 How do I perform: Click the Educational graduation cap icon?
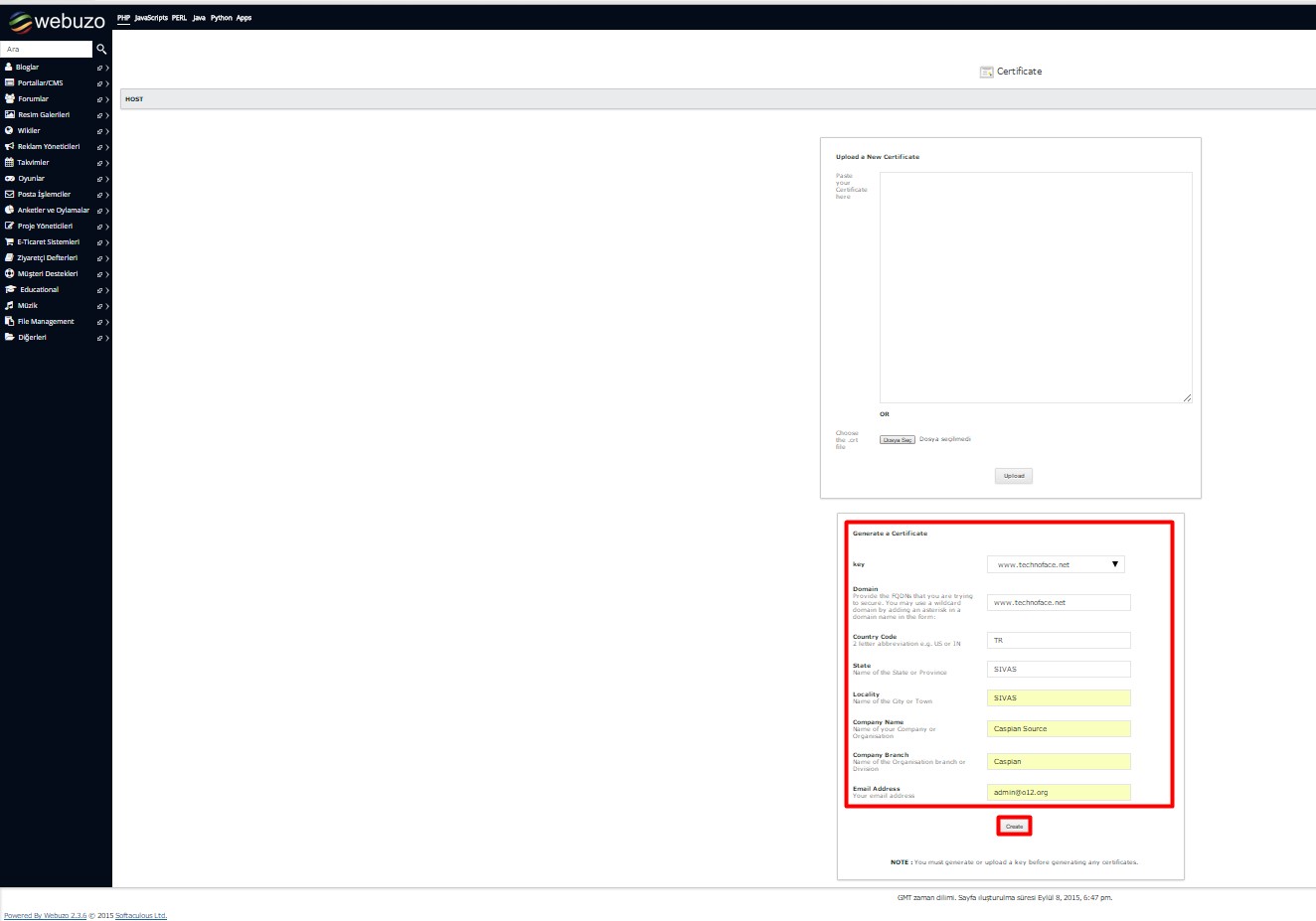11,289
